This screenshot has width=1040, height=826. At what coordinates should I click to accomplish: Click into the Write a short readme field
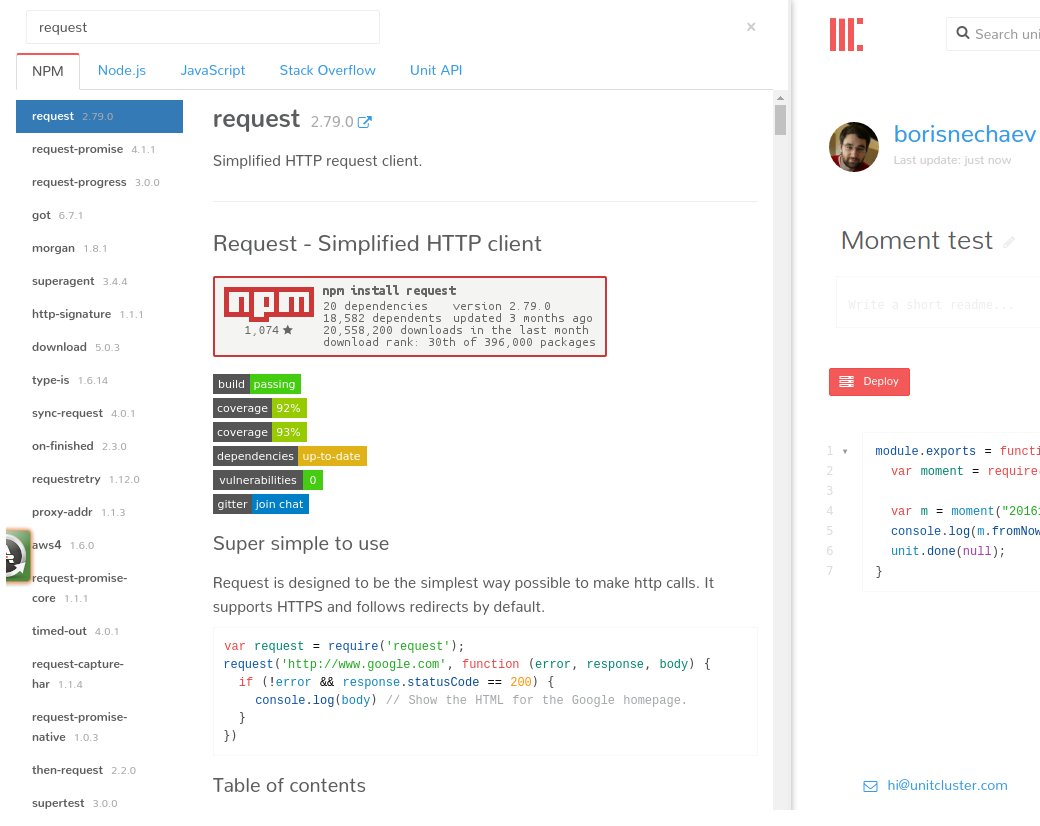coord(940,304)
